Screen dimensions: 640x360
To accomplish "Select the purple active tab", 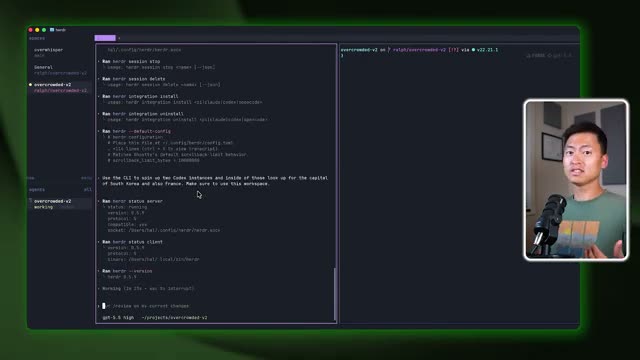I will click(x=105, y=38).
